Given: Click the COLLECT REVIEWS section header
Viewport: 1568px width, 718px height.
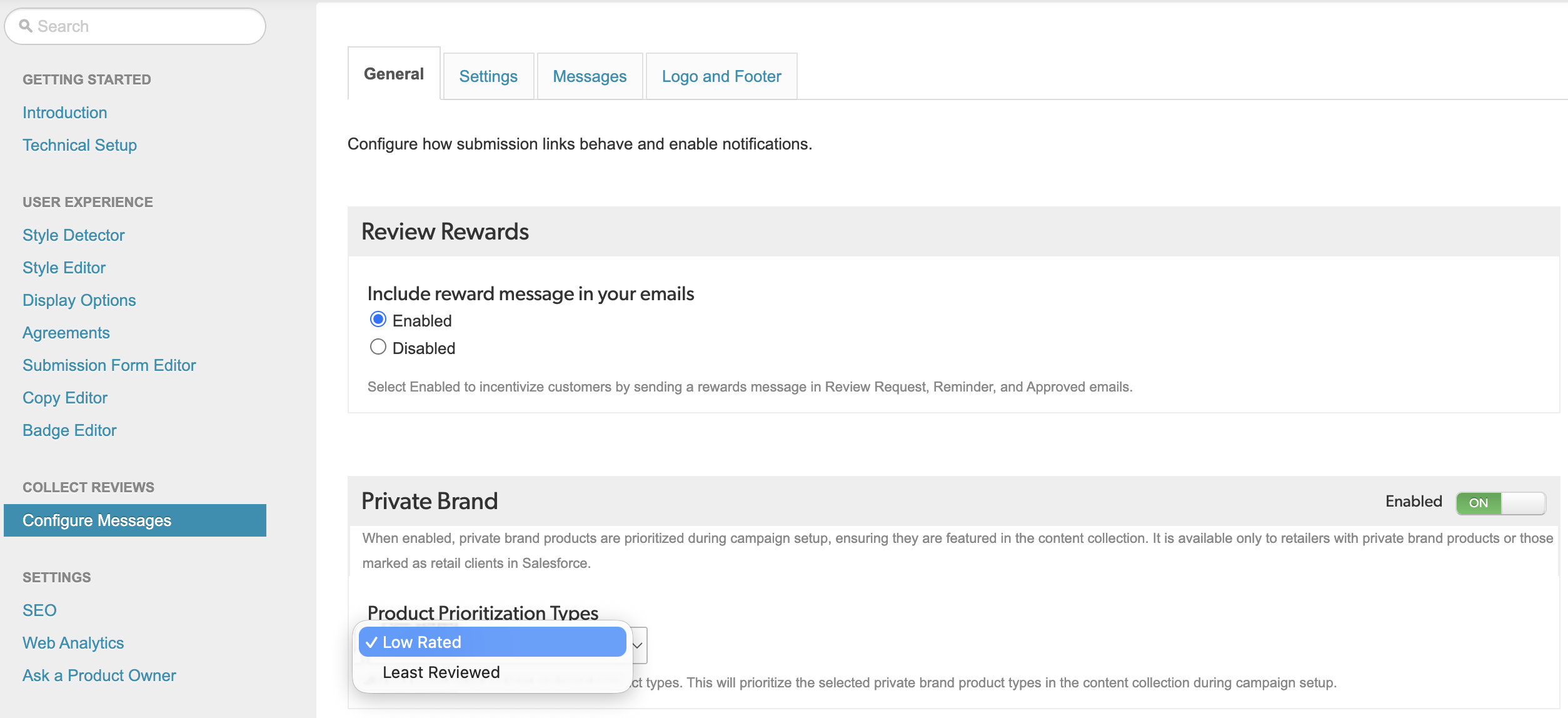Looking at the screenshot, I should click(88, 487).
